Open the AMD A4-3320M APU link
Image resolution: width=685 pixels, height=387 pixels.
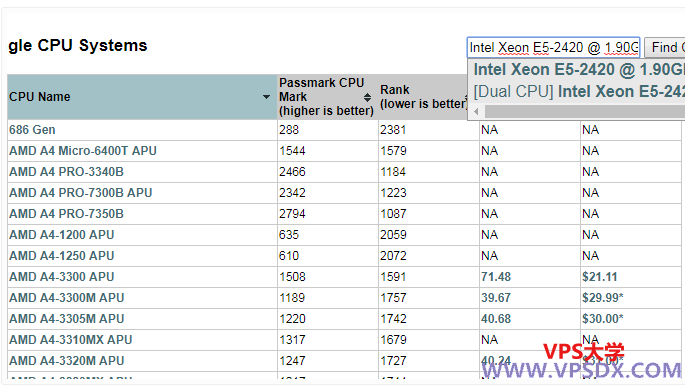pos(67,360)
